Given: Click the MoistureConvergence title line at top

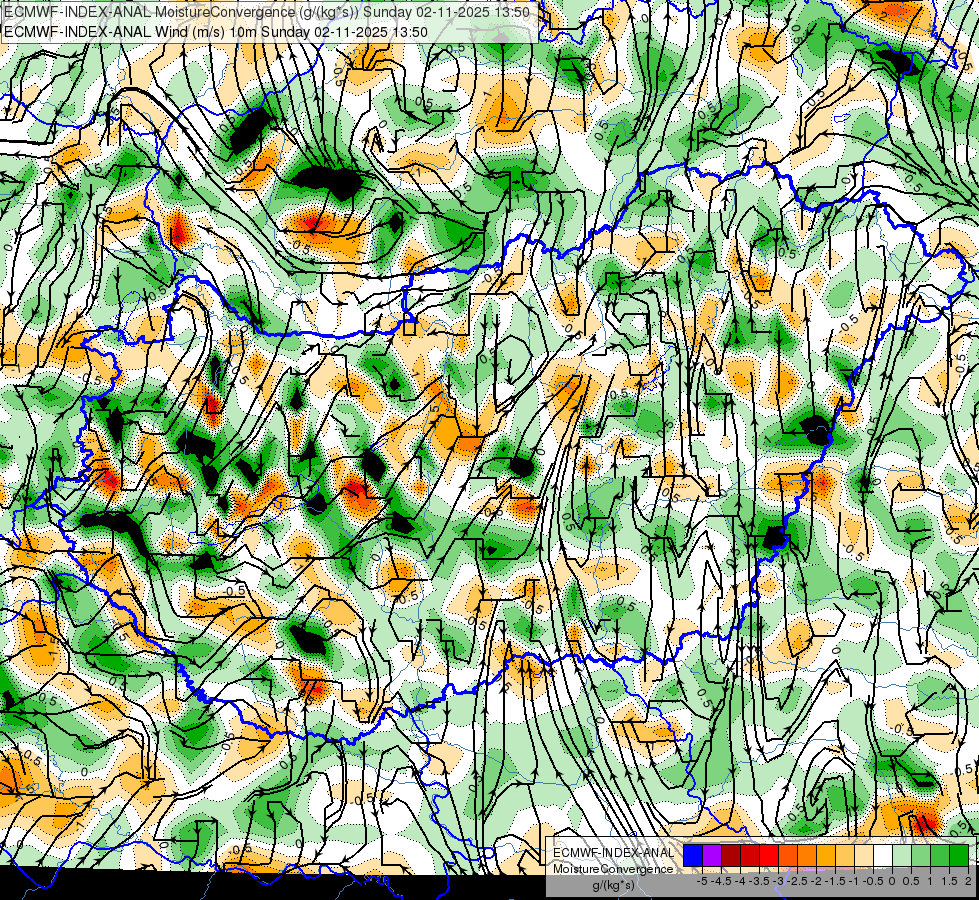Looking at the screenshot, I should click(267, 12).
